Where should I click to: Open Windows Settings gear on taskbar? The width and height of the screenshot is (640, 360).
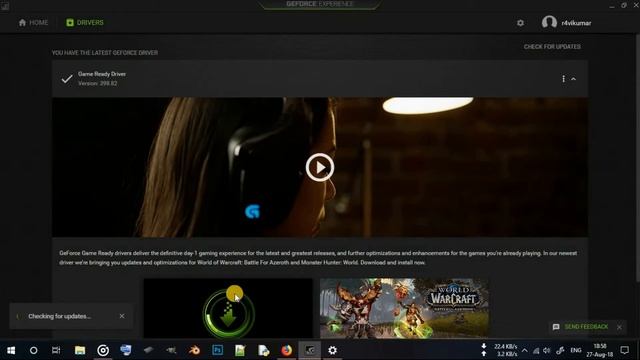pyautogui.click(x=332, y=350)
